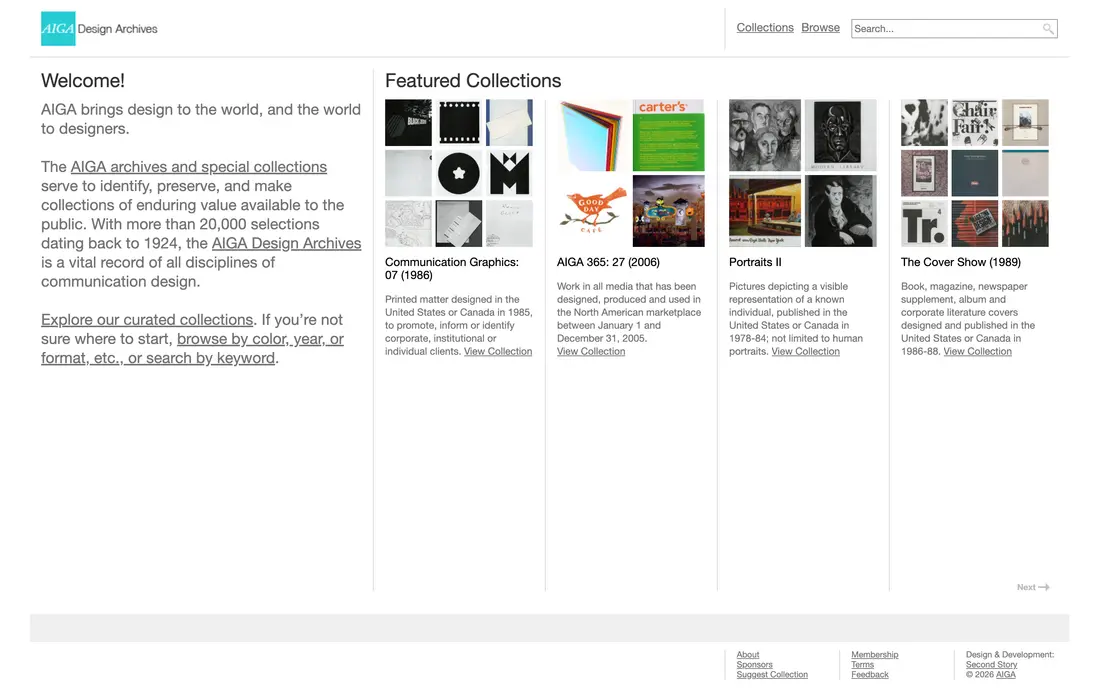Open the Collections menu link

pyautogui.click(x=765, y=27)
